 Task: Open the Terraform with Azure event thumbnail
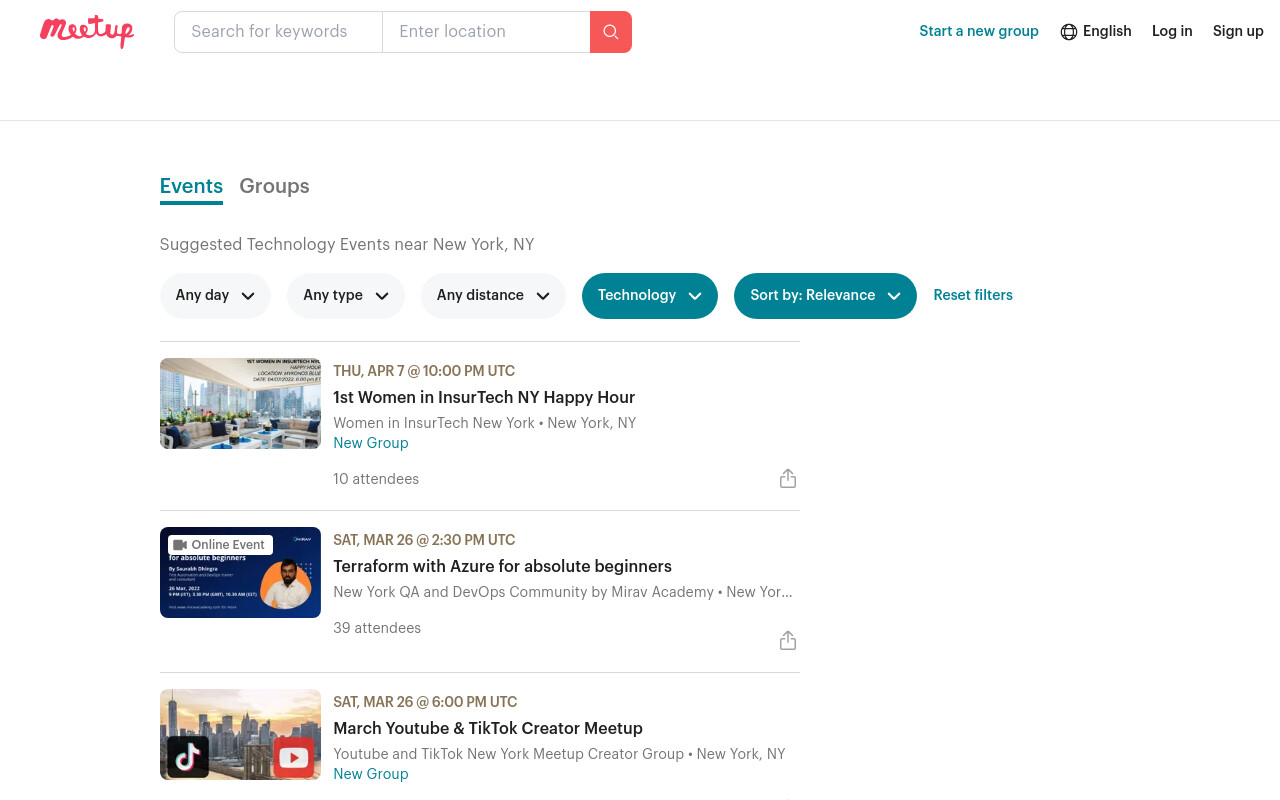click(240, 573)
